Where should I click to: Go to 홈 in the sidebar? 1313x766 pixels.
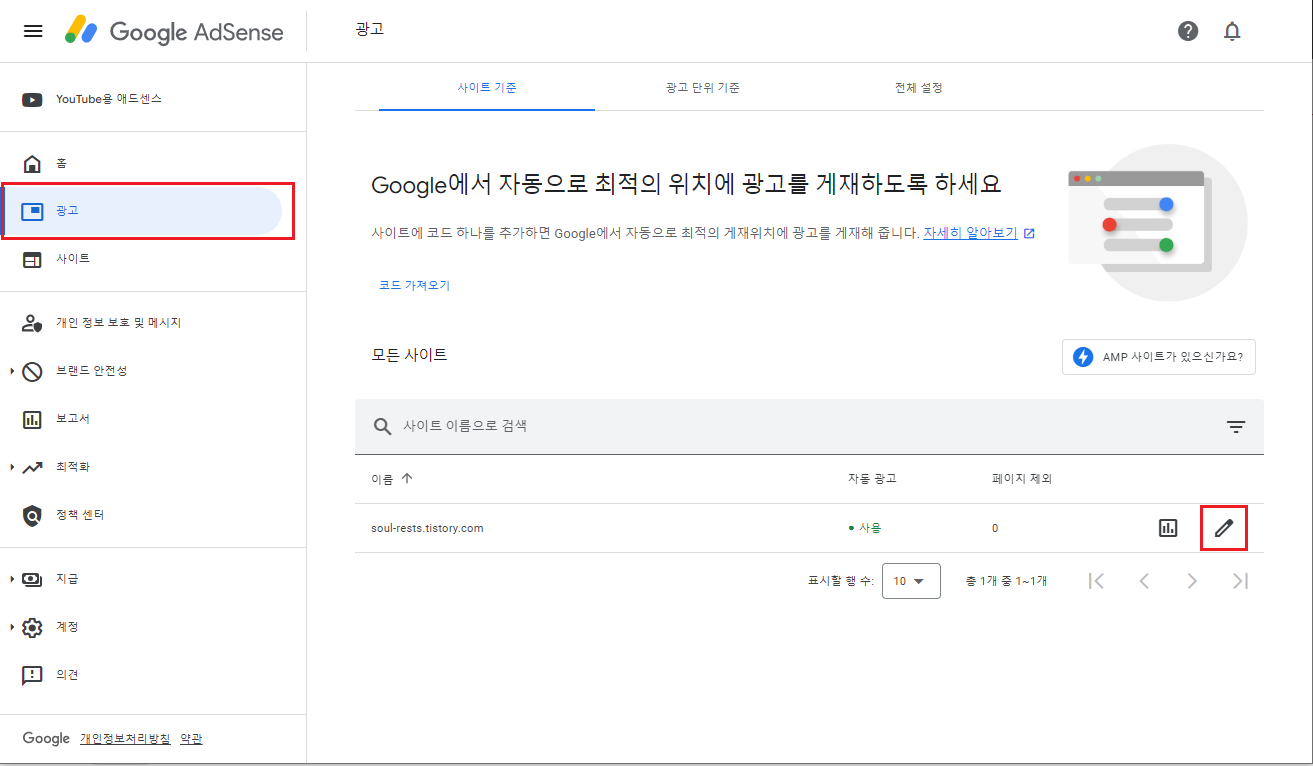62,163
